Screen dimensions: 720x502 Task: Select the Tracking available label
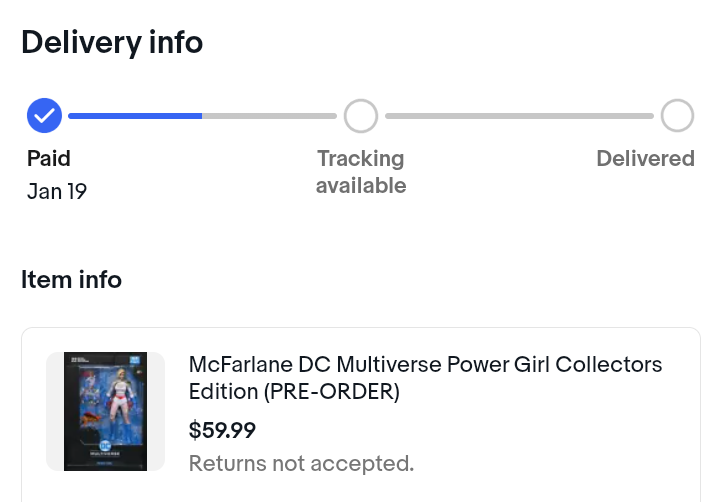coord(361,172)
